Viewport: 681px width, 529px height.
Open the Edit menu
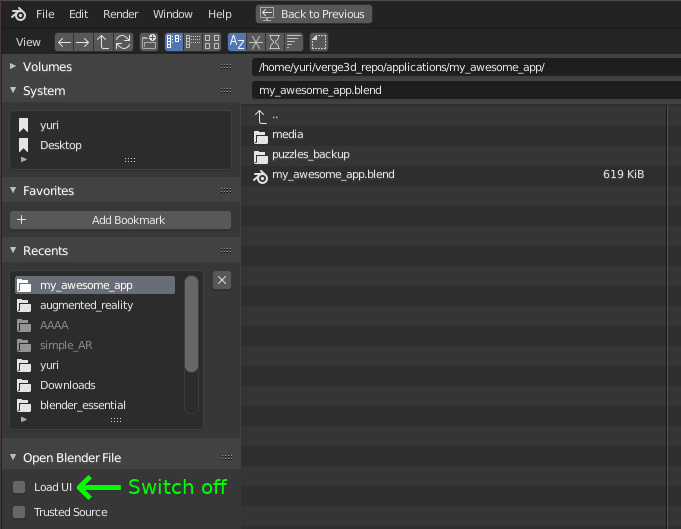tap(79, 14)
